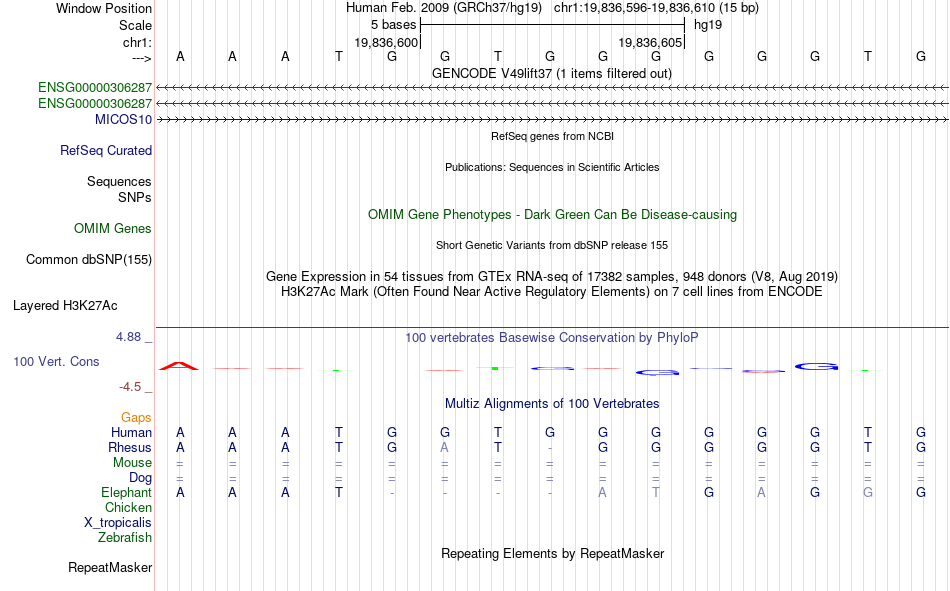This screenshot has width=950, height=591.
Task: Click the hg19 label beside scale bar
Action: (708, 25)
